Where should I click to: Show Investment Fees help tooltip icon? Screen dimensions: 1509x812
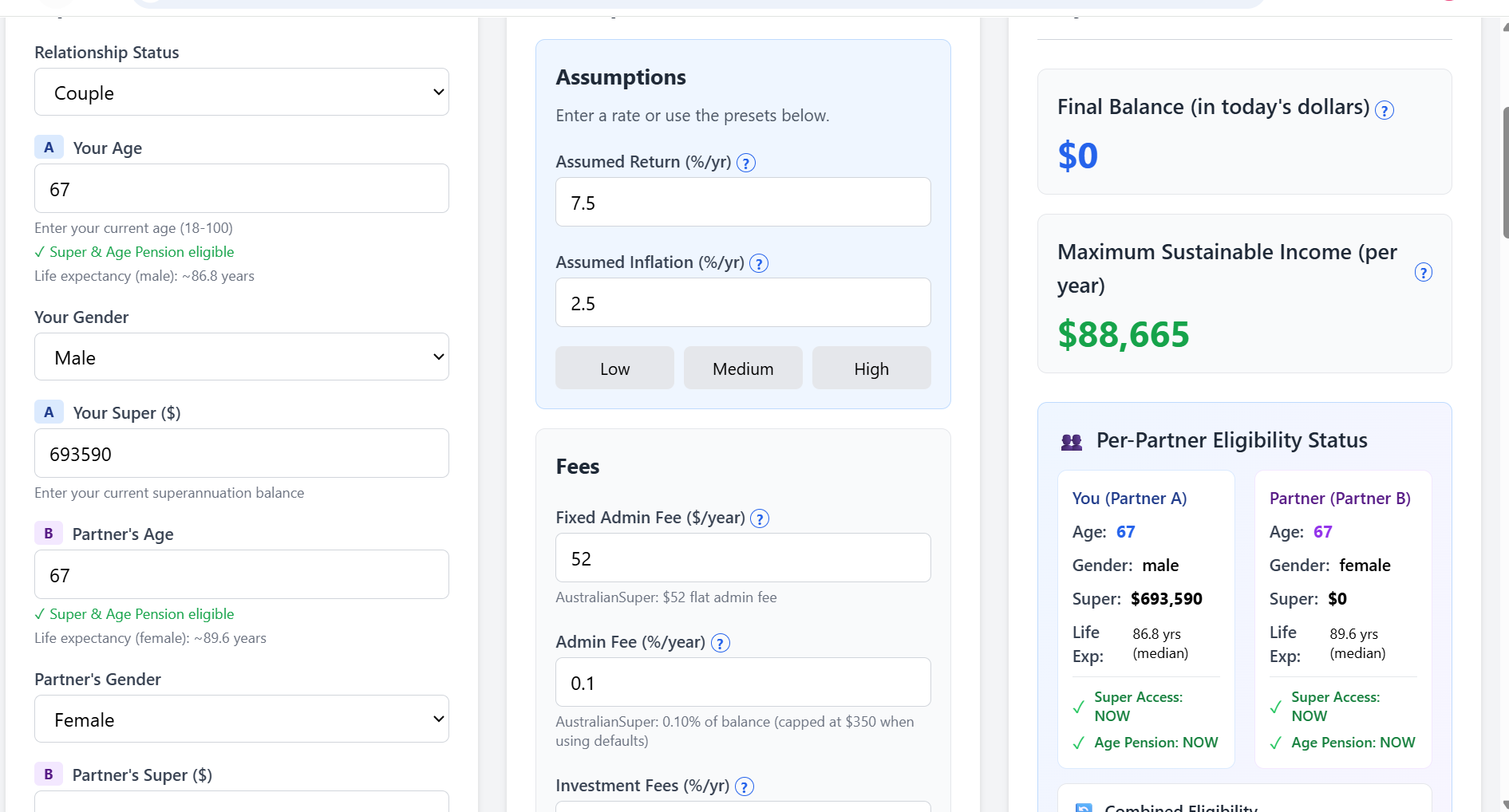point(744,786)
